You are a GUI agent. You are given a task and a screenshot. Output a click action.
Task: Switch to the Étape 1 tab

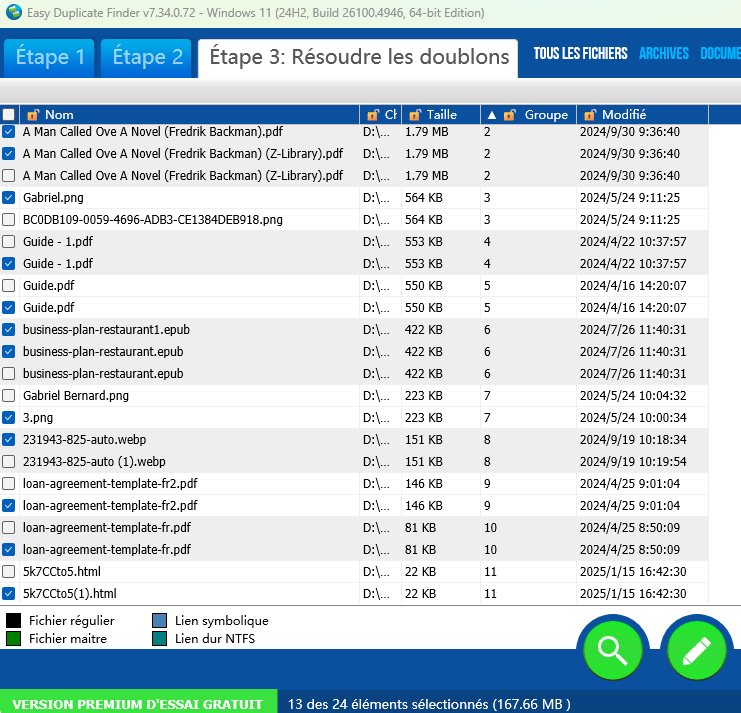click(x=50, y=58)
